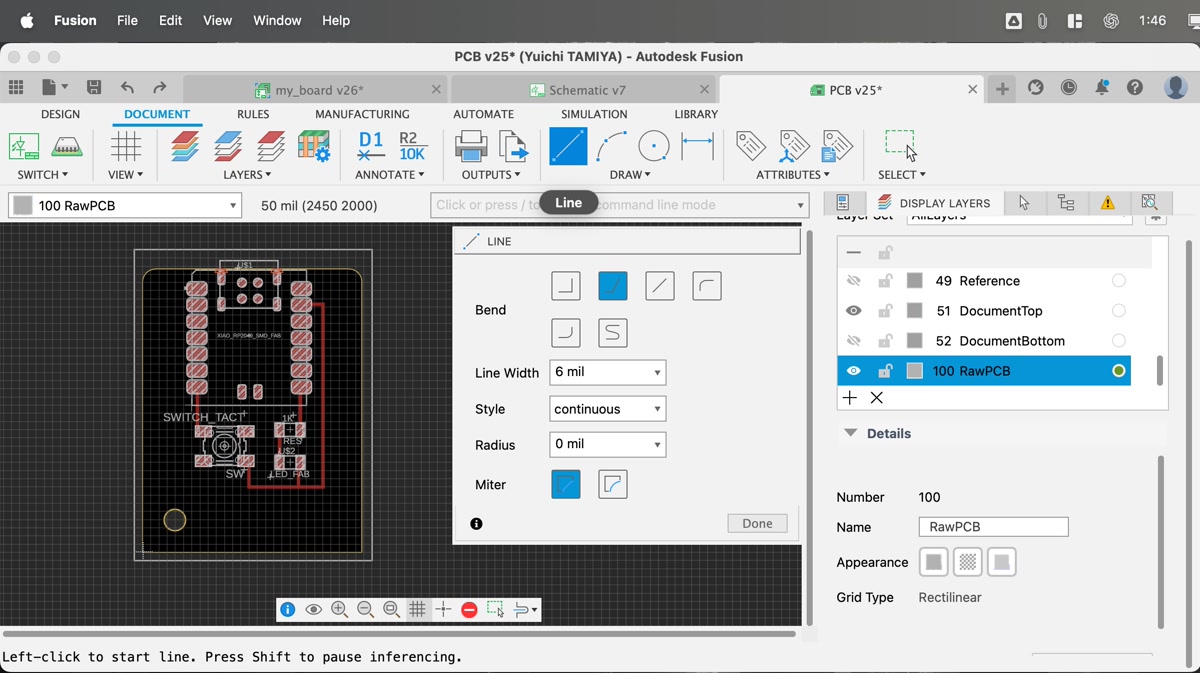Click the 3D PCB switch icon
This screenshot has width=1200, height=673.
[x=67, y=147]
